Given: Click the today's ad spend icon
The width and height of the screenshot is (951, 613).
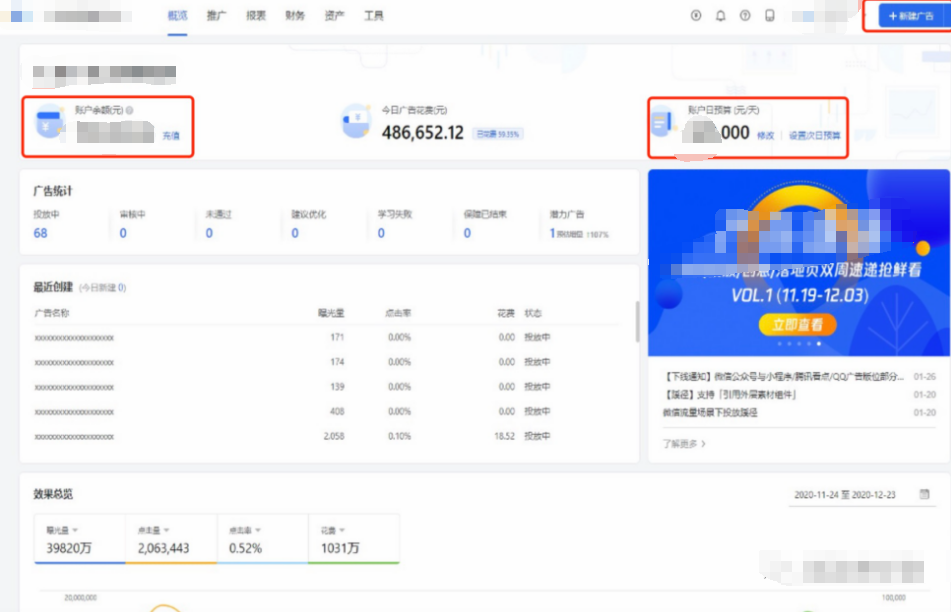Looking at the screenshot, I should [x=356, y=122].
